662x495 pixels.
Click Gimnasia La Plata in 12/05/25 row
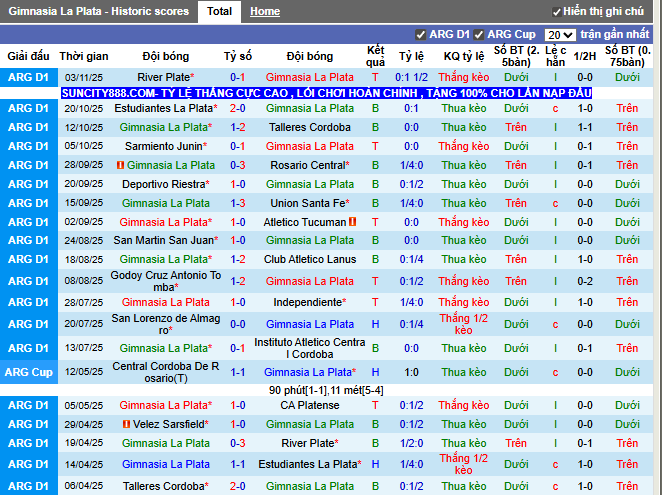309,372
